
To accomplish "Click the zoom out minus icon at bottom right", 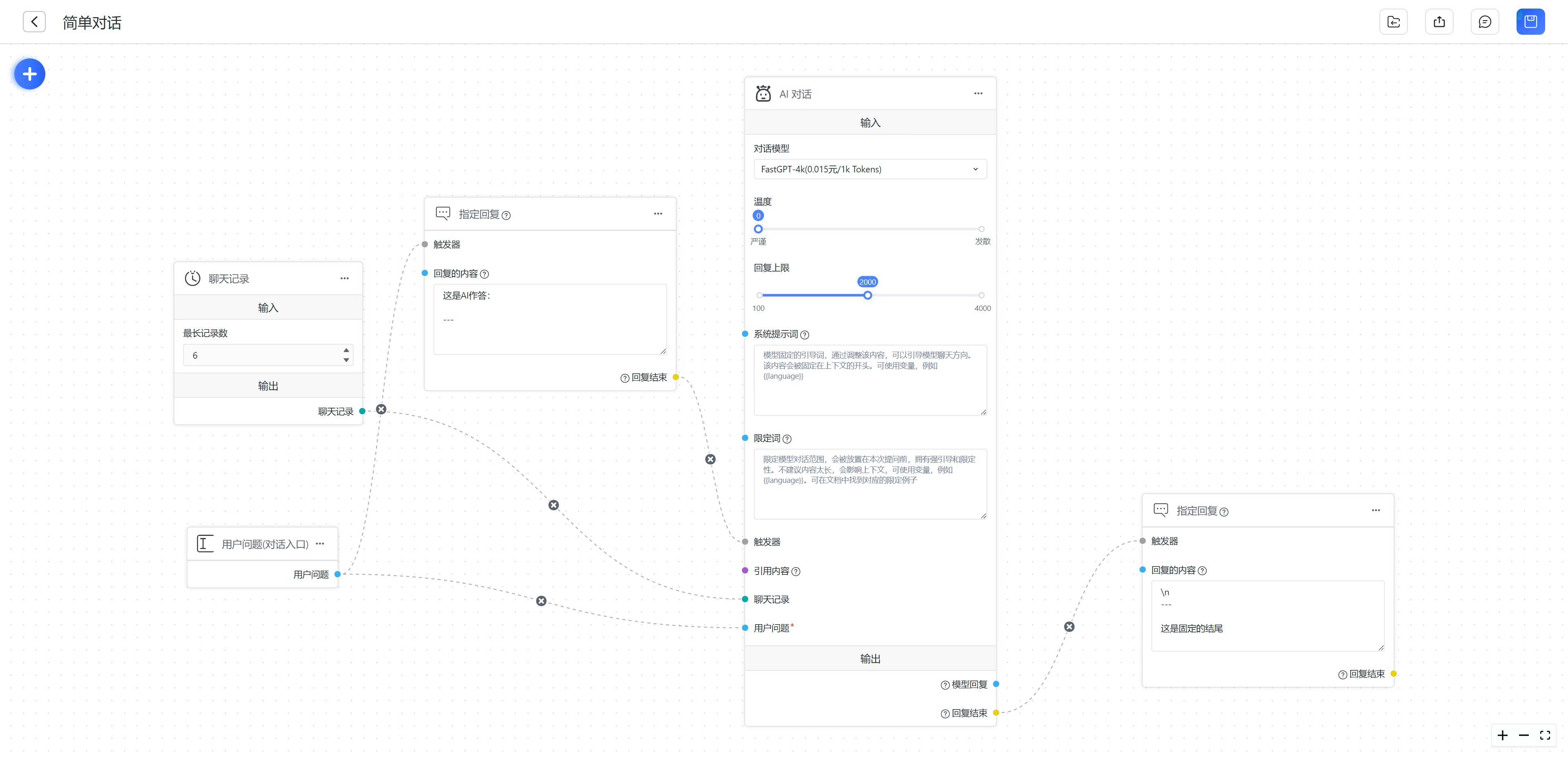I will point(1523,735).
